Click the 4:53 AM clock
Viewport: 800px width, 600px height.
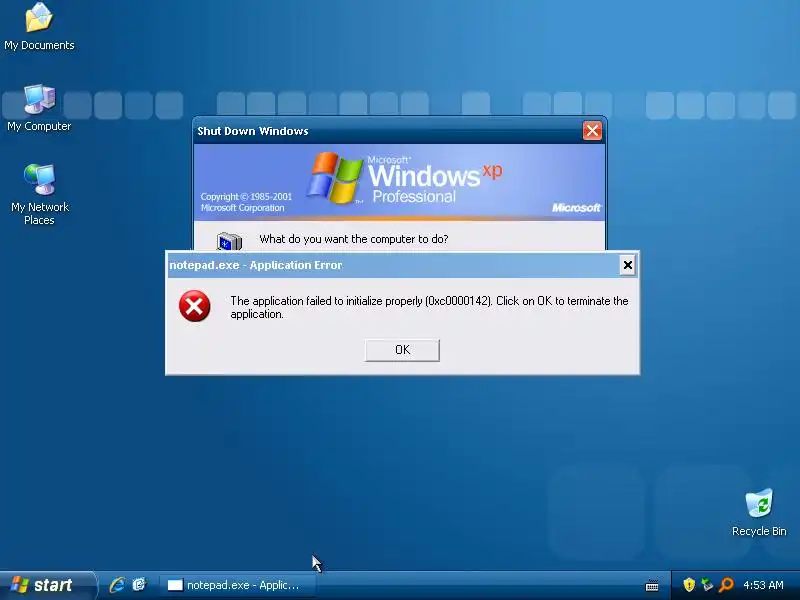(x=763, y=585)
